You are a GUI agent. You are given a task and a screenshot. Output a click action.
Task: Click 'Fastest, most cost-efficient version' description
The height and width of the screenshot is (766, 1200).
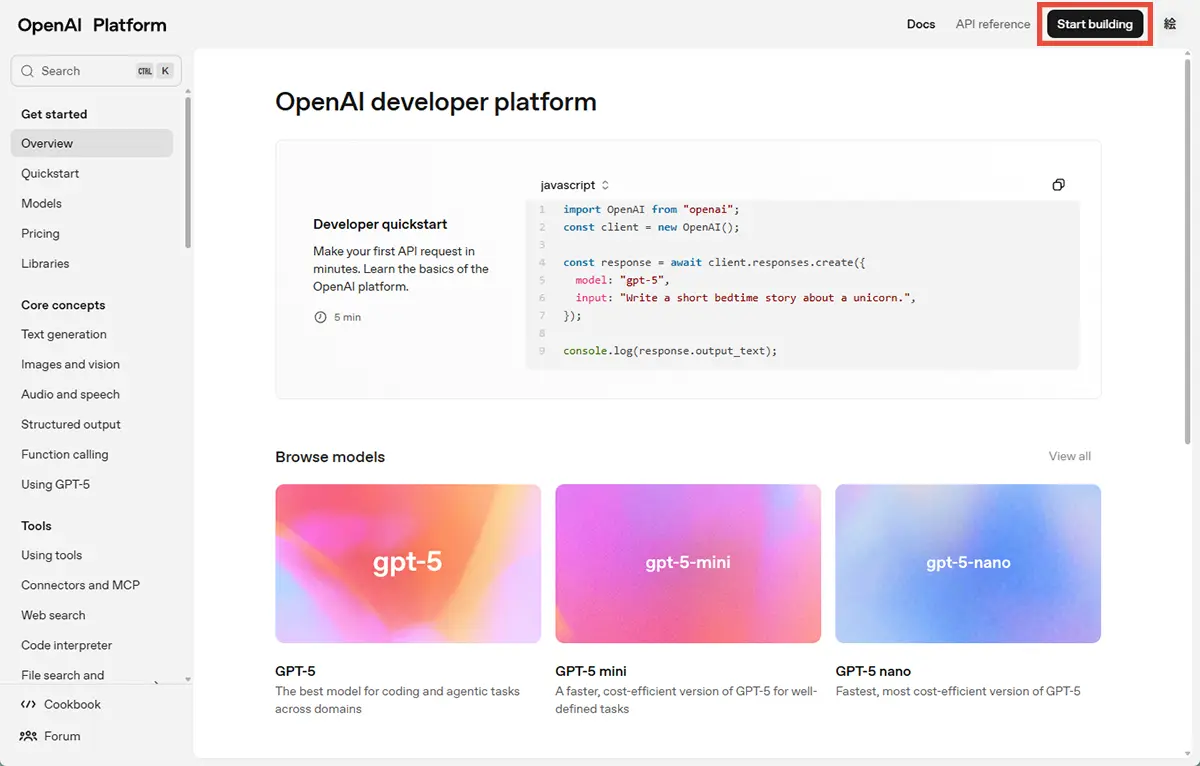(958, 691)
